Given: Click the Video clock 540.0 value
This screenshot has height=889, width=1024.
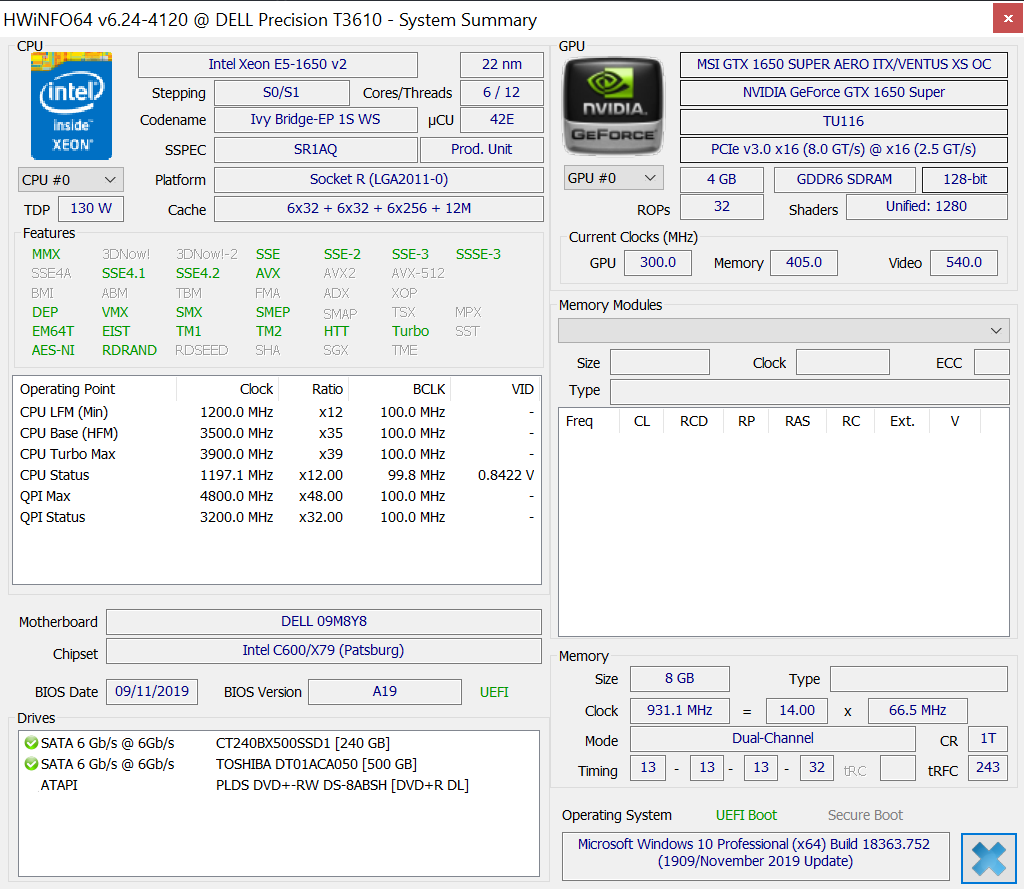Looking at the screenshot, I should pos(964,263).
